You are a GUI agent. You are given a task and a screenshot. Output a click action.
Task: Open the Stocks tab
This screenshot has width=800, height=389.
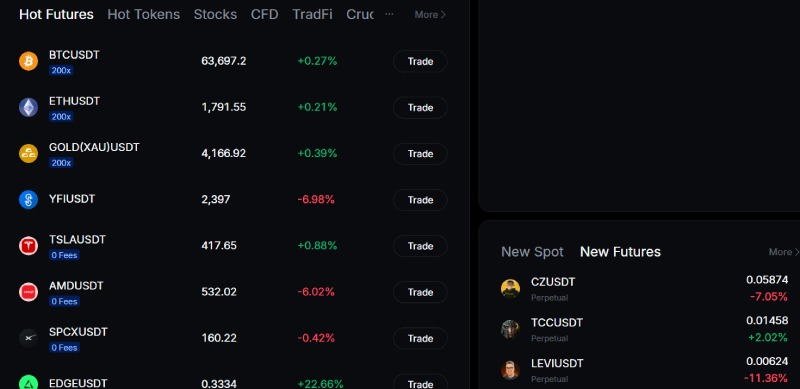215,14
